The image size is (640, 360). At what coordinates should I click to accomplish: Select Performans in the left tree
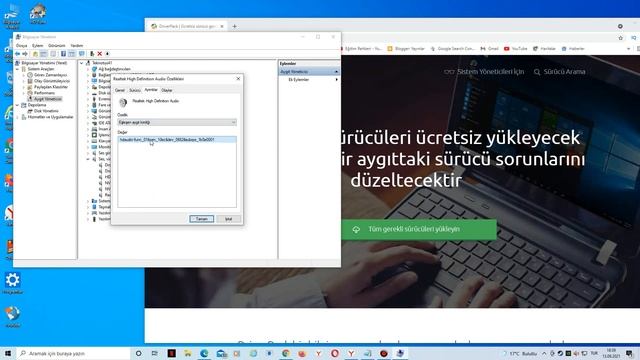44,93
